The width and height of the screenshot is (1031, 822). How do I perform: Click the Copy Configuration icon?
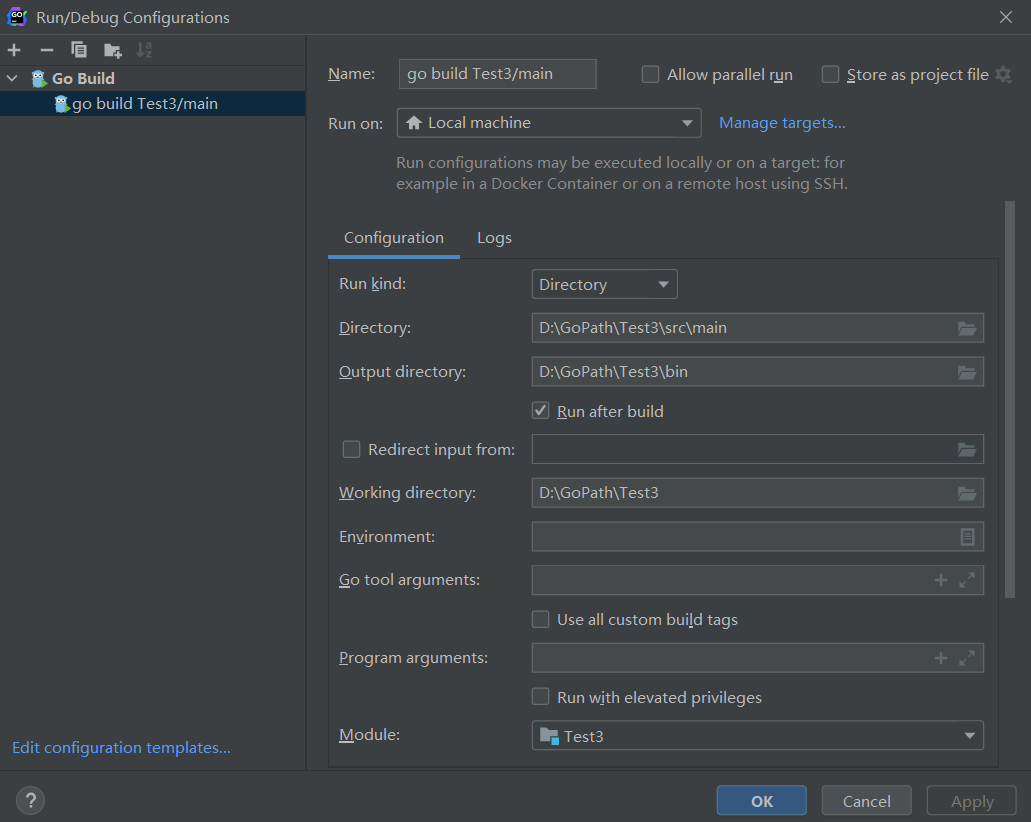click(79, 50)
